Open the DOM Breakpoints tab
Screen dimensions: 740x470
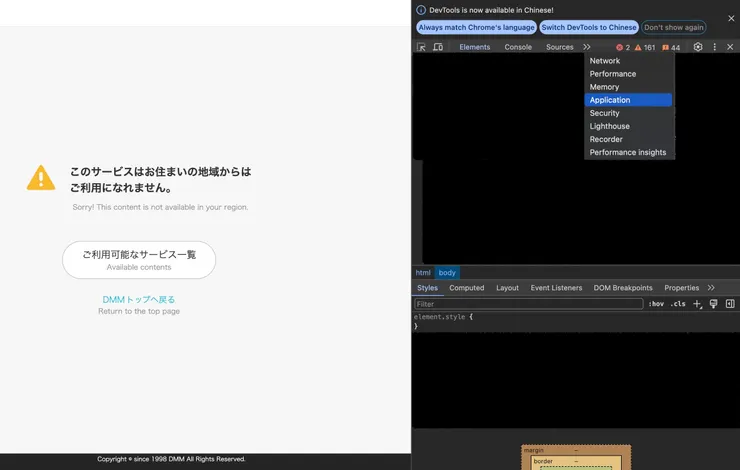pos(623,288)
